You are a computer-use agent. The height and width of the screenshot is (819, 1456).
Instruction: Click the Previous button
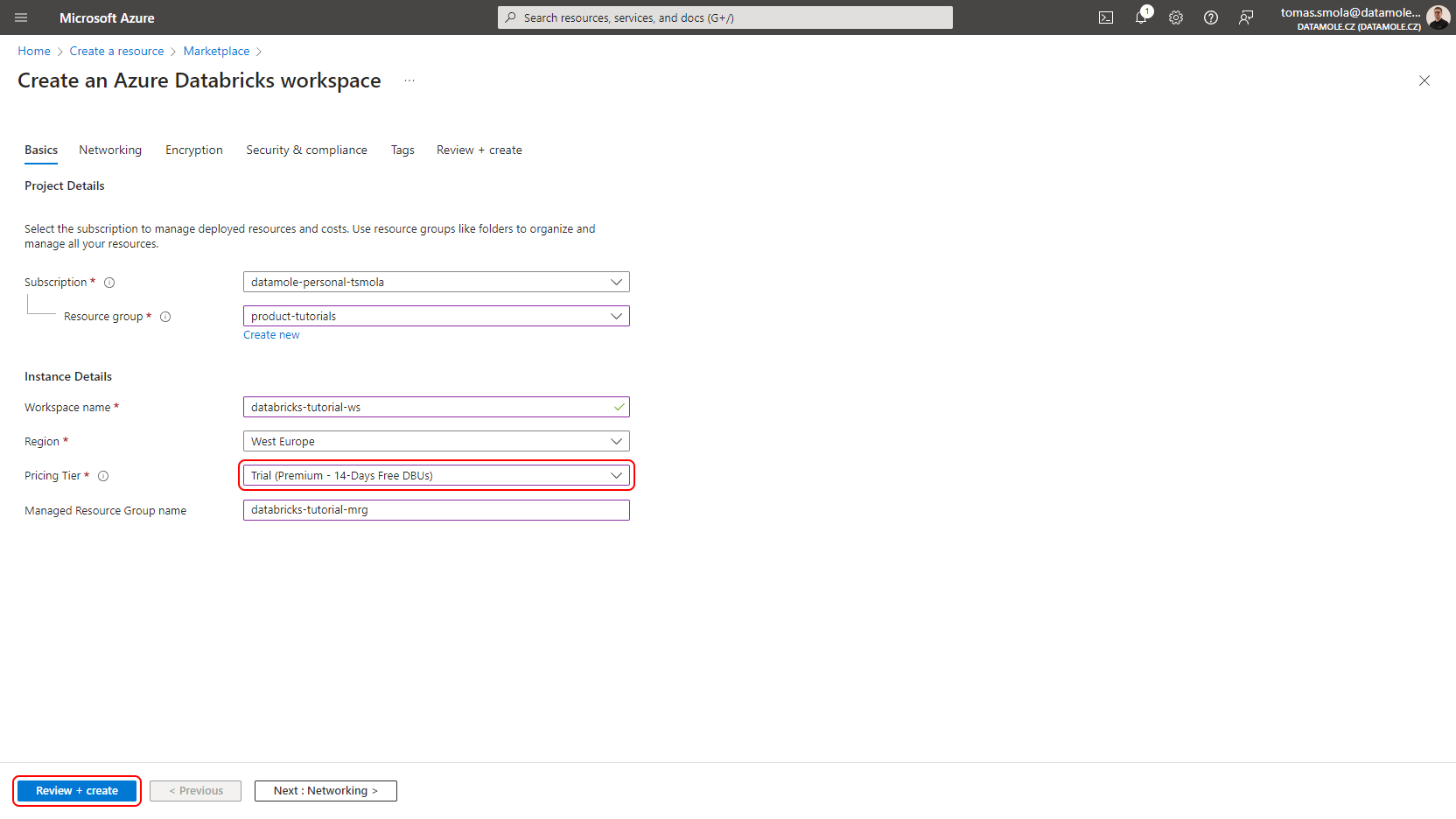pyautogui.click(x=196, y=791)
